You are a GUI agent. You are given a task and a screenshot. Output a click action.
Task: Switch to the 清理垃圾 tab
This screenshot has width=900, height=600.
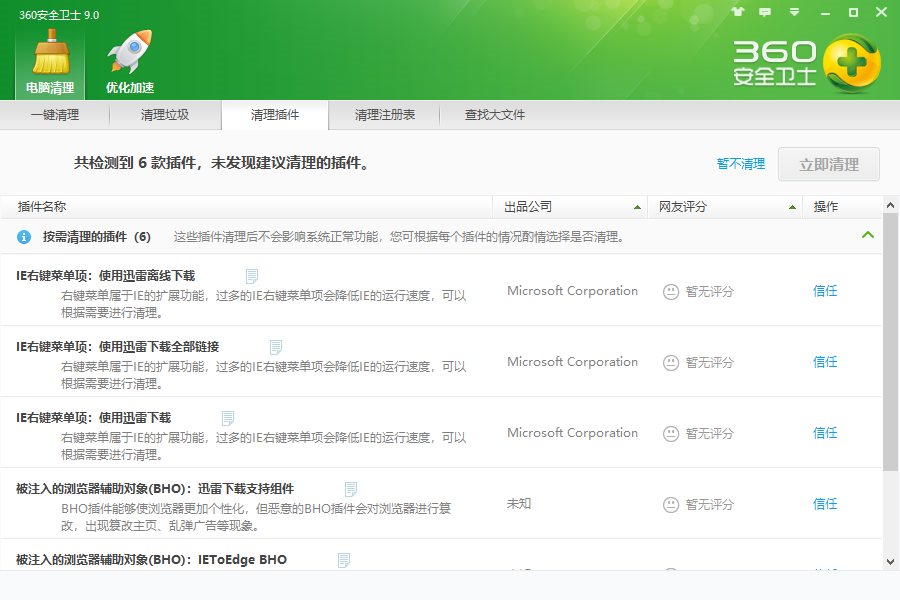(165, 115)
